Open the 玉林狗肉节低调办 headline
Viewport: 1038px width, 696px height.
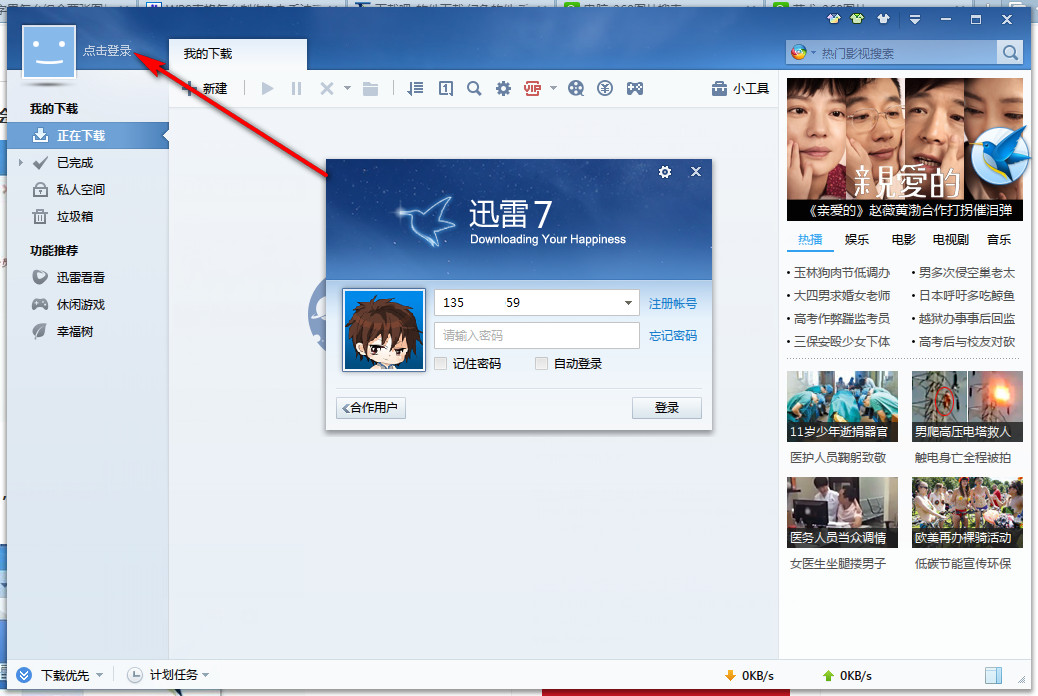[841, 273]
